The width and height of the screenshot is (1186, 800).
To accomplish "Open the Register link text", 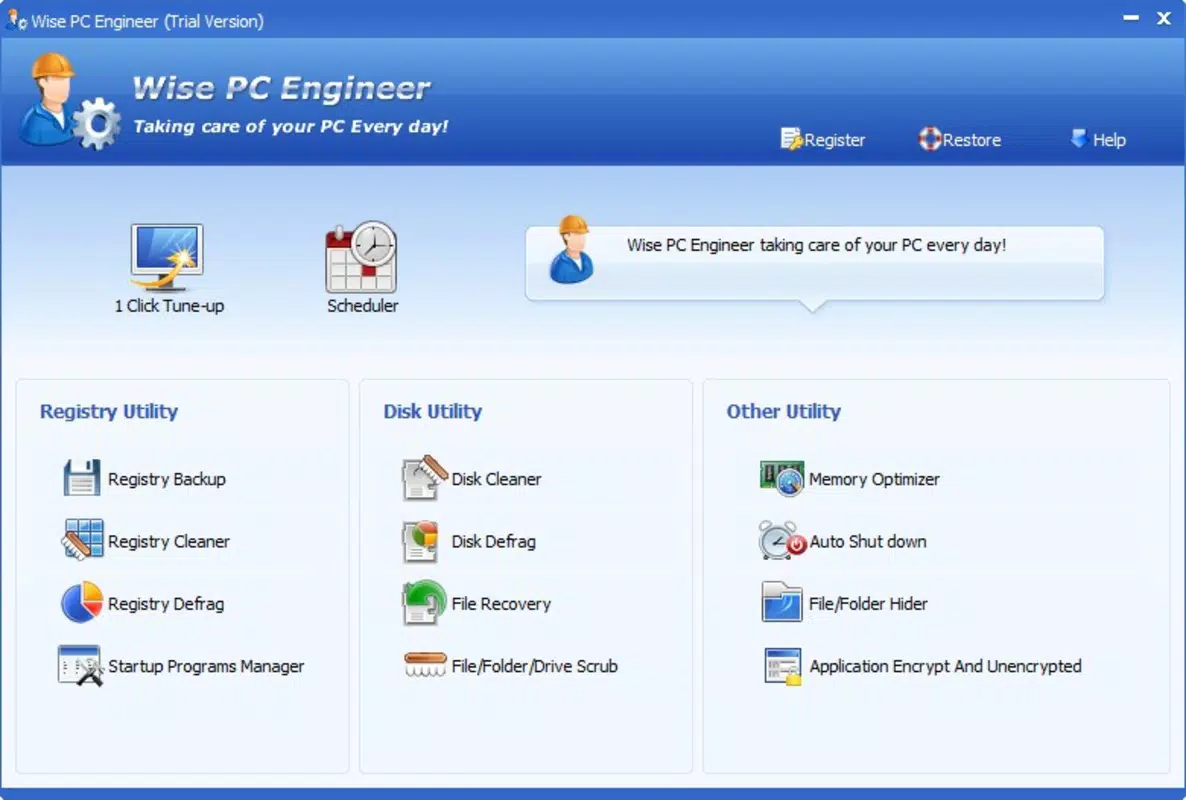I will (x=834, y=140).
